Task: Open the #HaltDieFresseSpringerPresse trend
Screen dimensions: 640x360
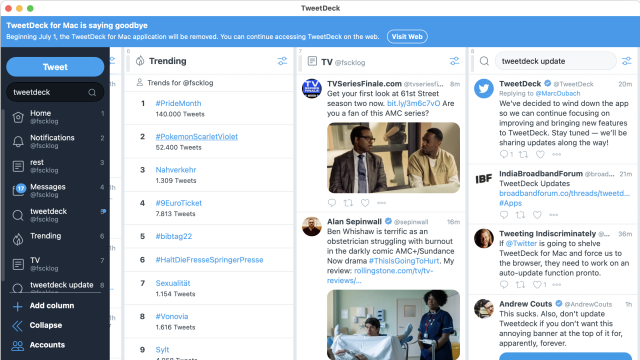Action: 209,260
